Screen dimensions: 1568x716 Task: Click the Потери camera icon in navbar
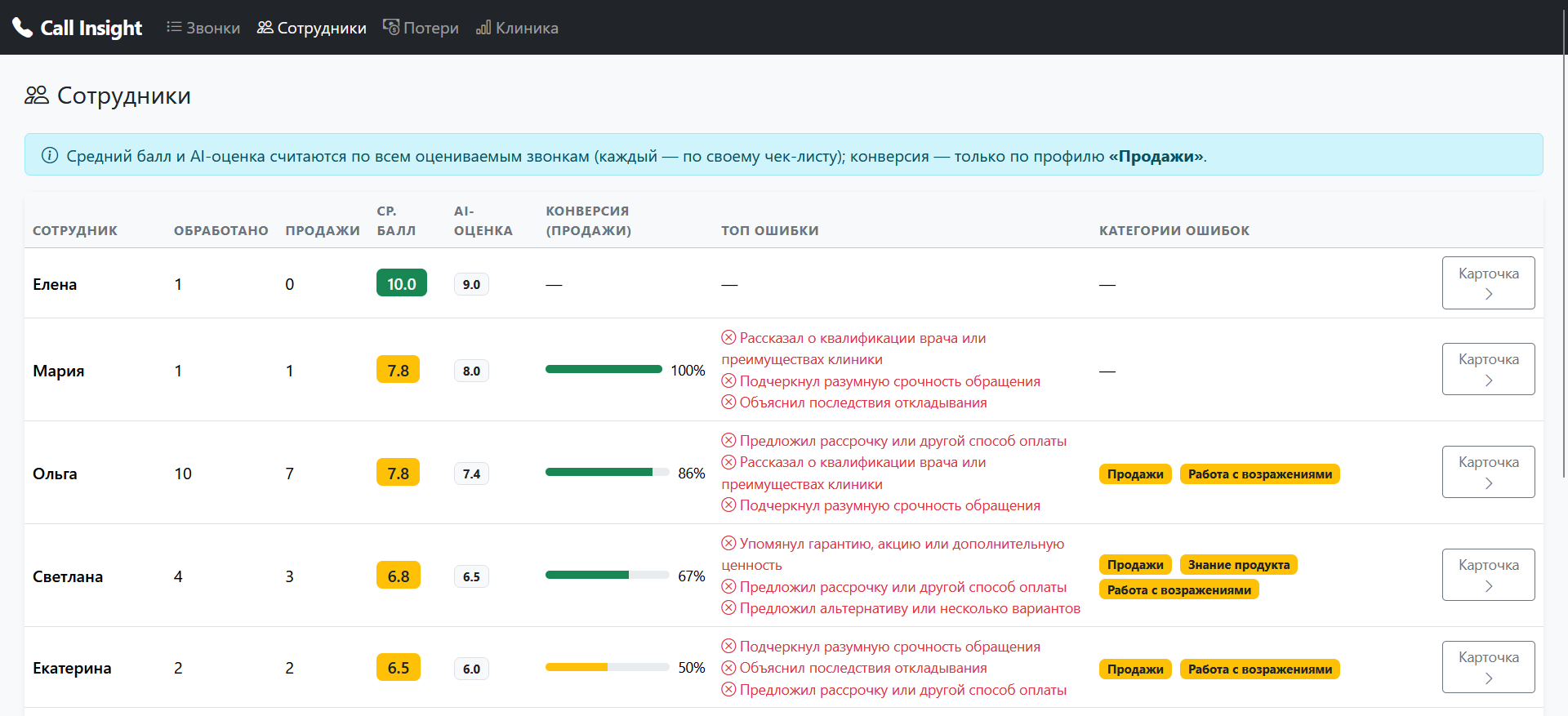391,27
